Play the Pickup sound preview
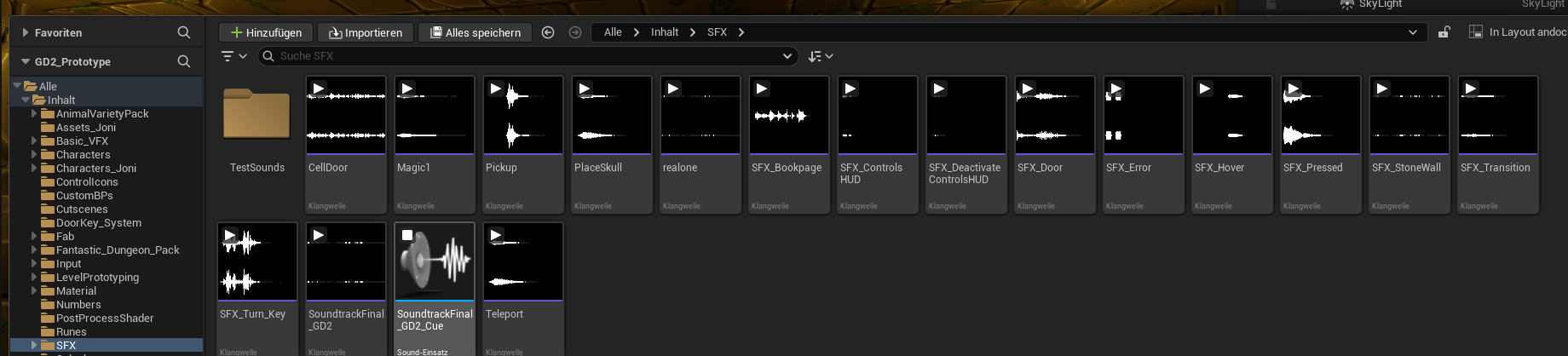 point(495,89)
